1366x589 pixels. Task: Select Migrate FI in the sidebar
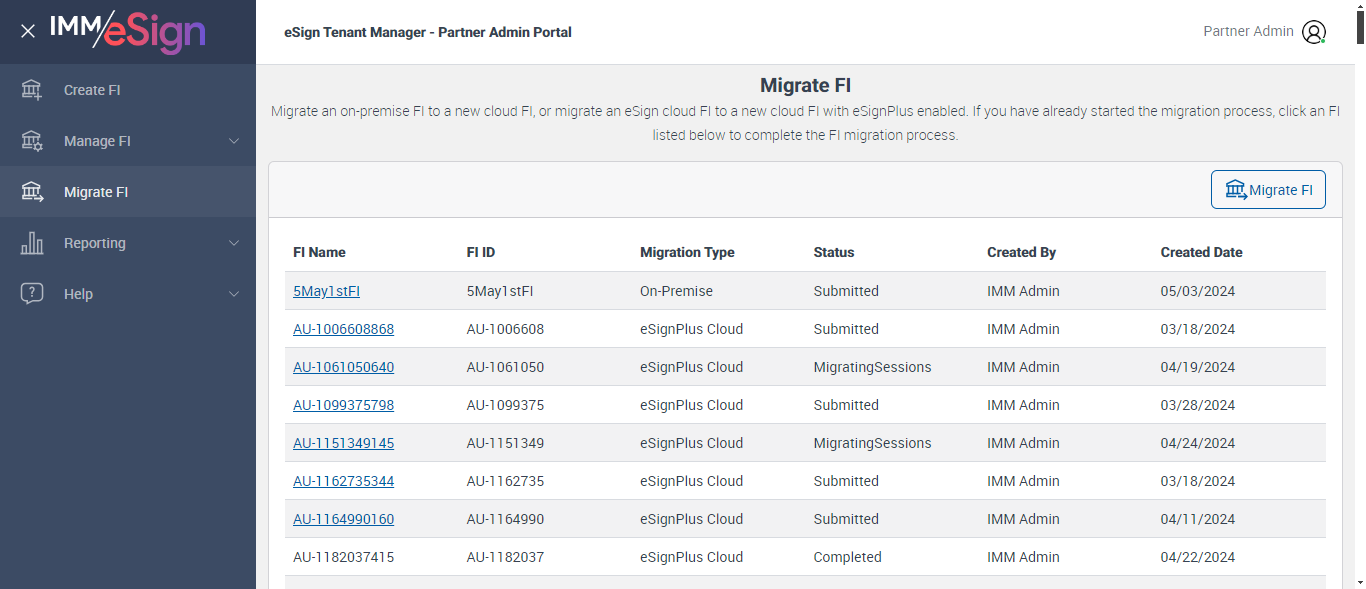(96, 192)
